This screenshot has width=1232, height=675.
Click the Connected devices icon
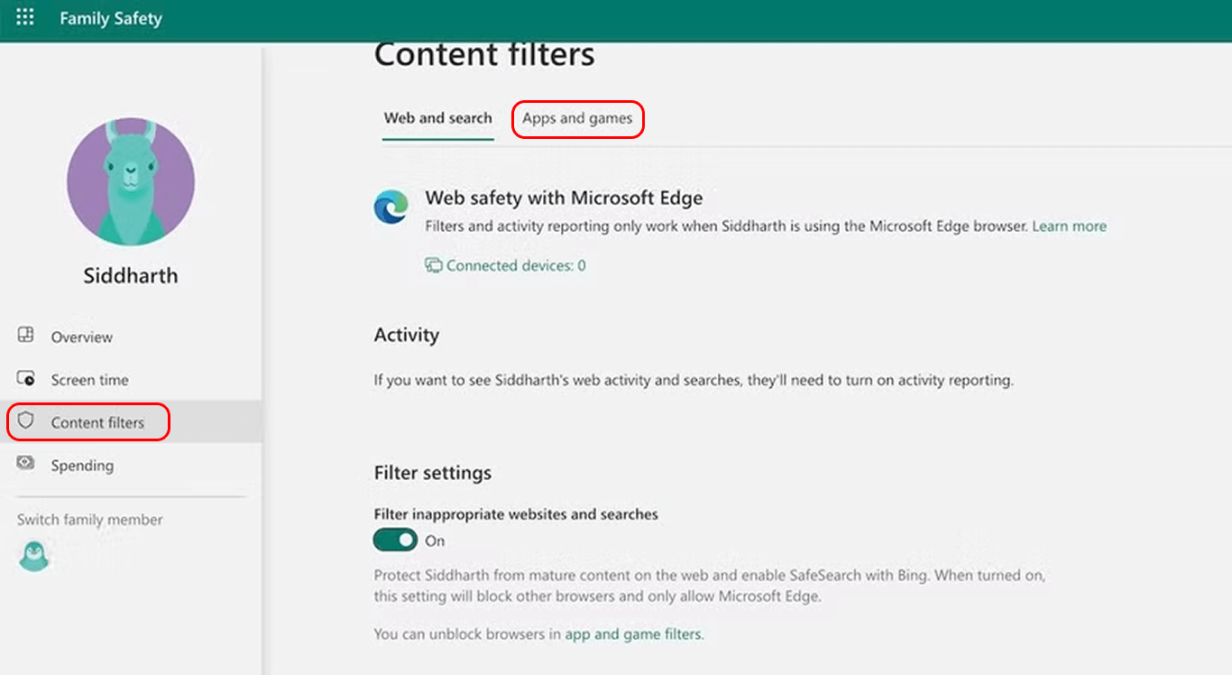pos(433,265)
